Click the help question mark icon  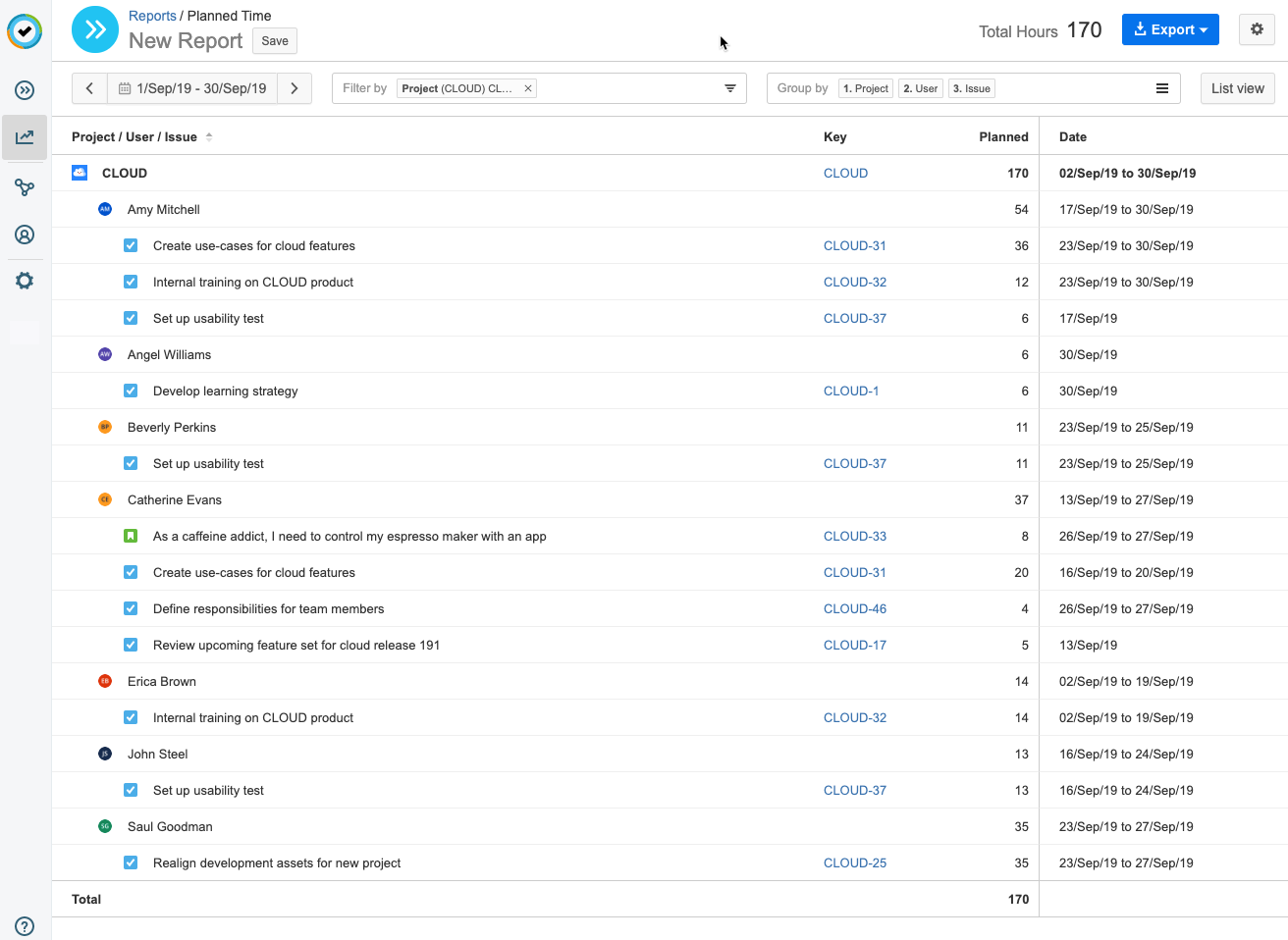pyautogui.click(x=25, y=926)
